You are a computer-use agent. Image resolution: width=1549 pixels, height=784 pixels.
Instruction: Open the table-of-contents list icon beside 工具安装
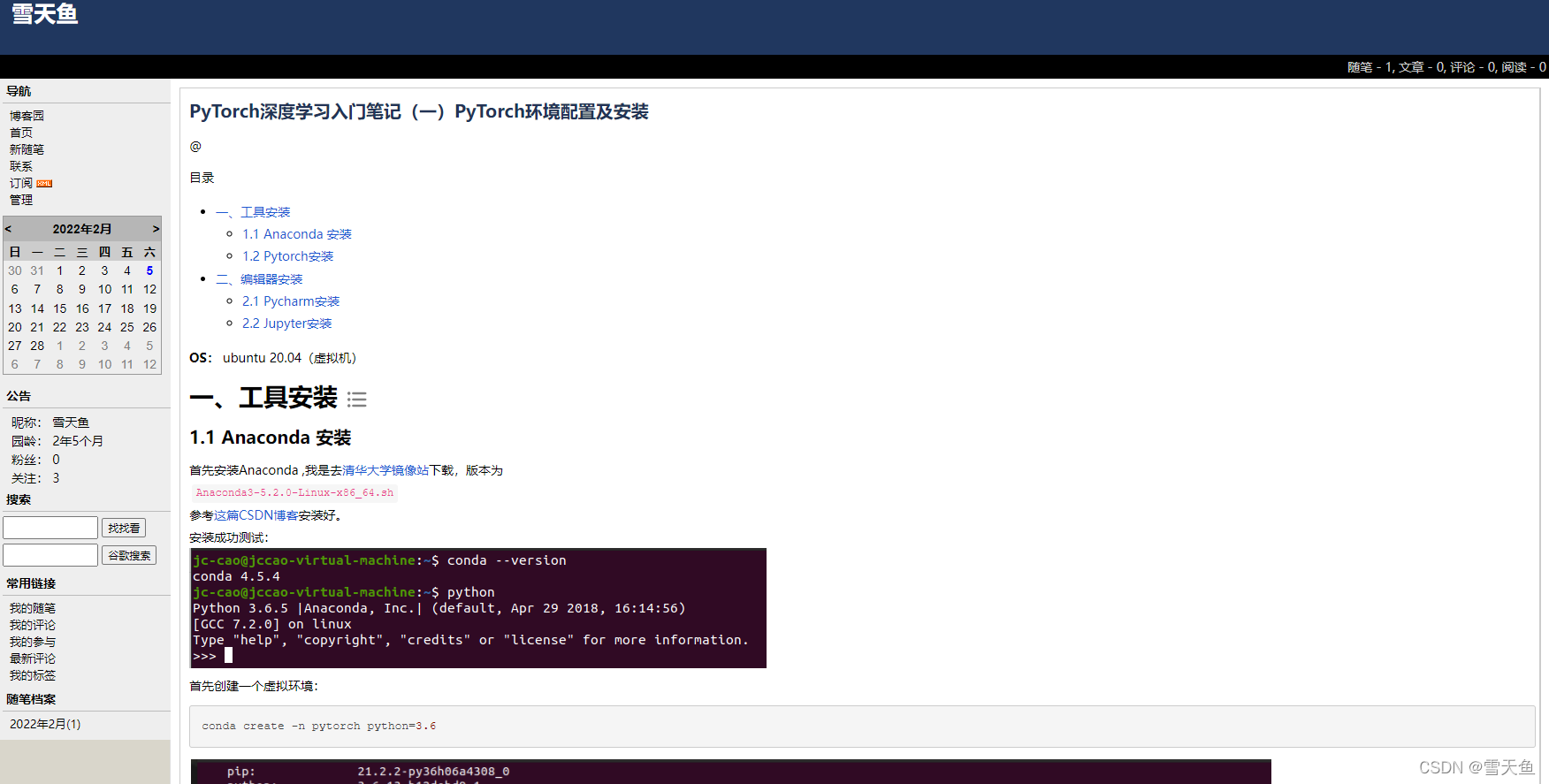(x=357, y=400)
